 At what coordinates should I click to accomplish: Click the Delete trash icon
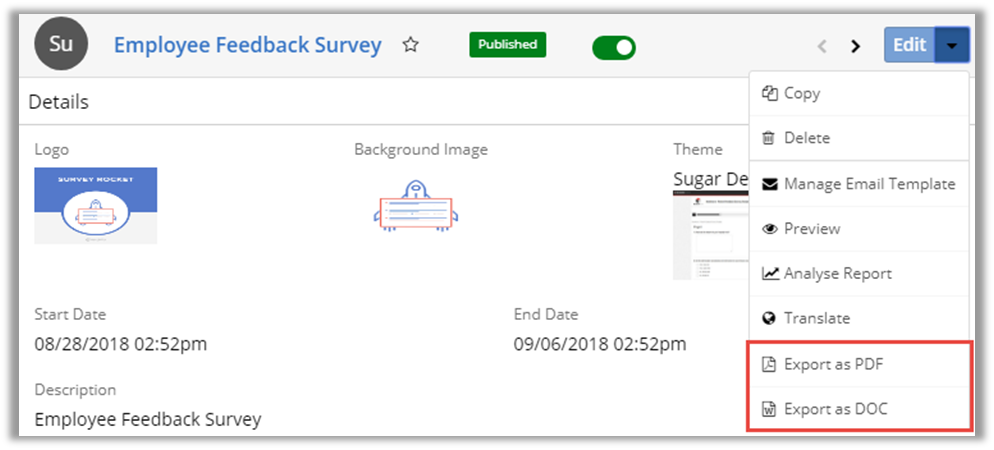pos(769,138)
